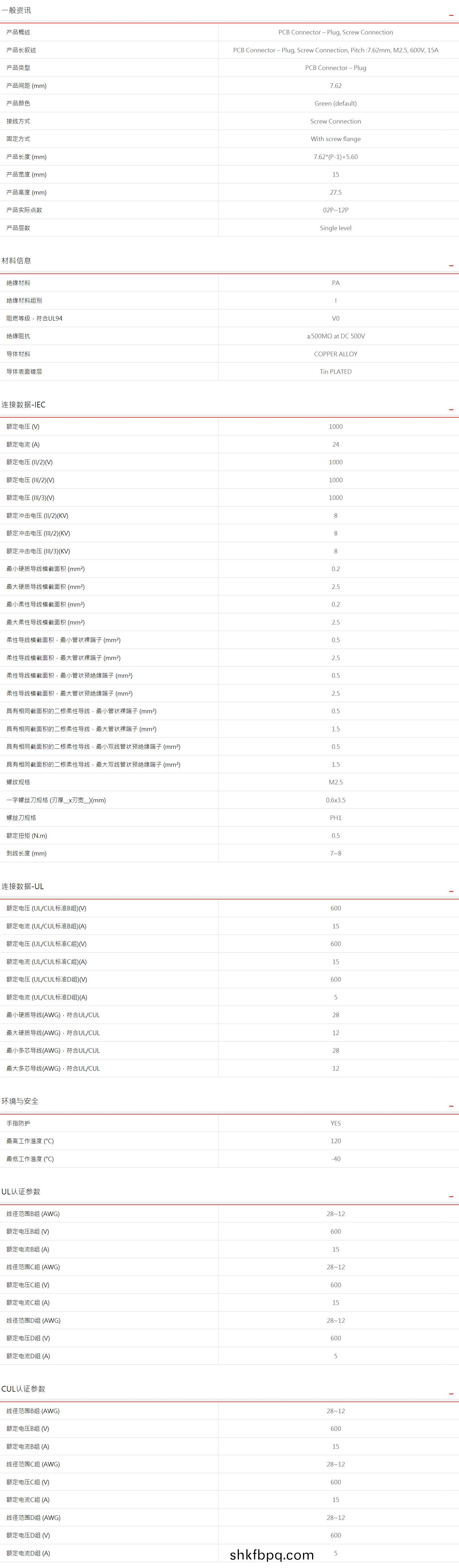The height and width of the screenshot is (1568, 459).
Task: Click the 连接数据-IEC section heading text
Action: click(23, 405)
